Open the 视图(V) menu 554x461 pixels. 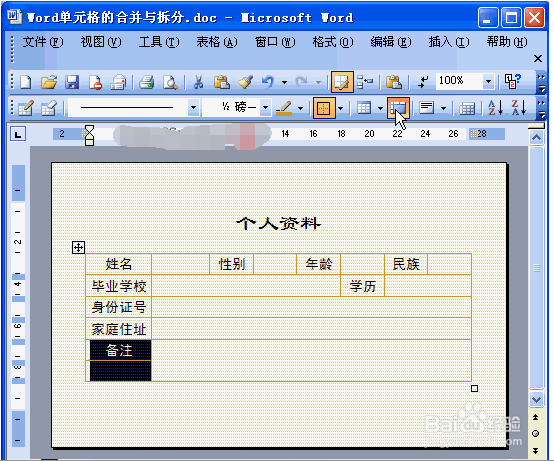(x=101, y=42)
